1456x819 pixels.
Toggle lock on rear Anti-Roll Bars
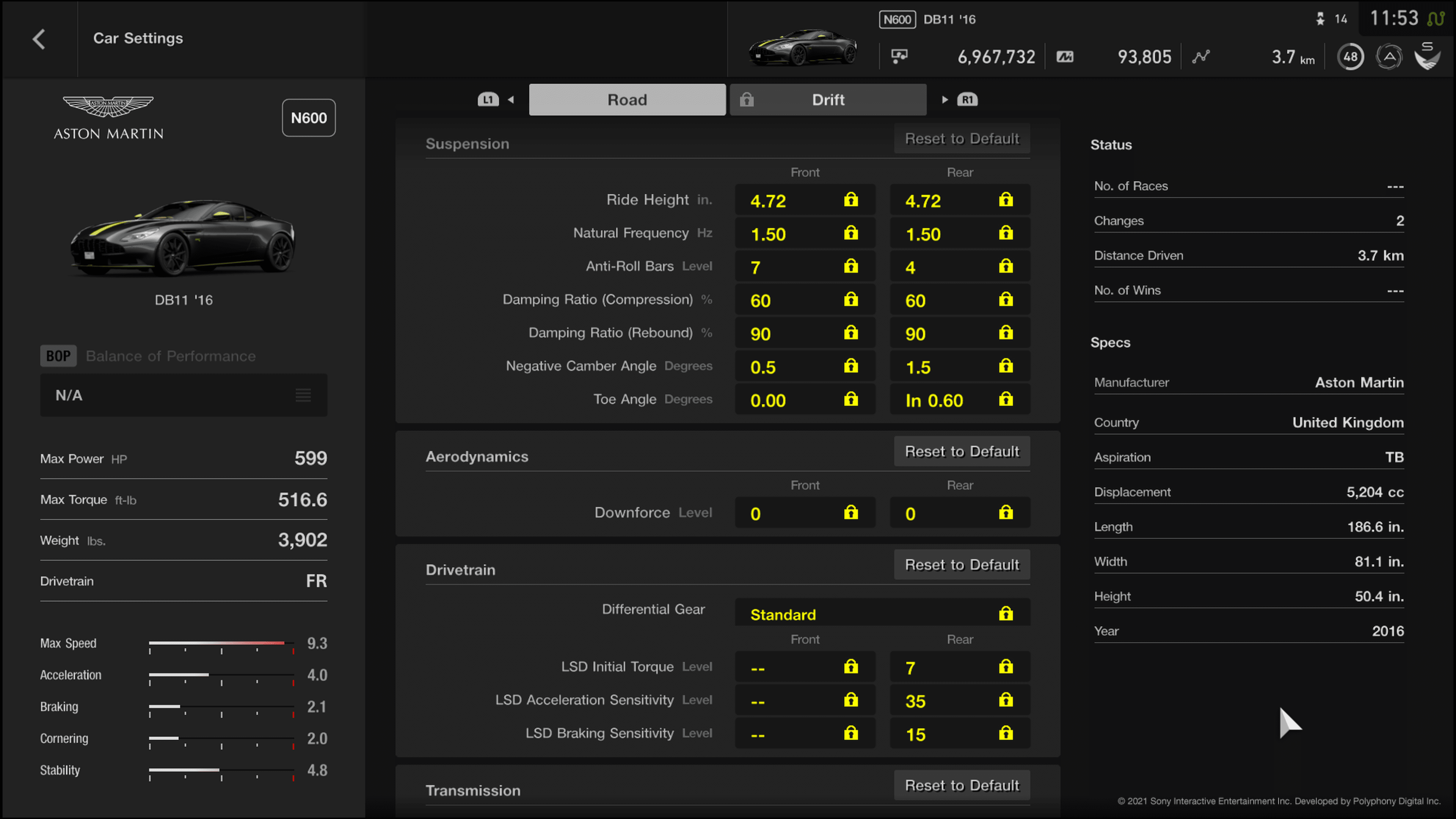click(x=1006, y=266)
